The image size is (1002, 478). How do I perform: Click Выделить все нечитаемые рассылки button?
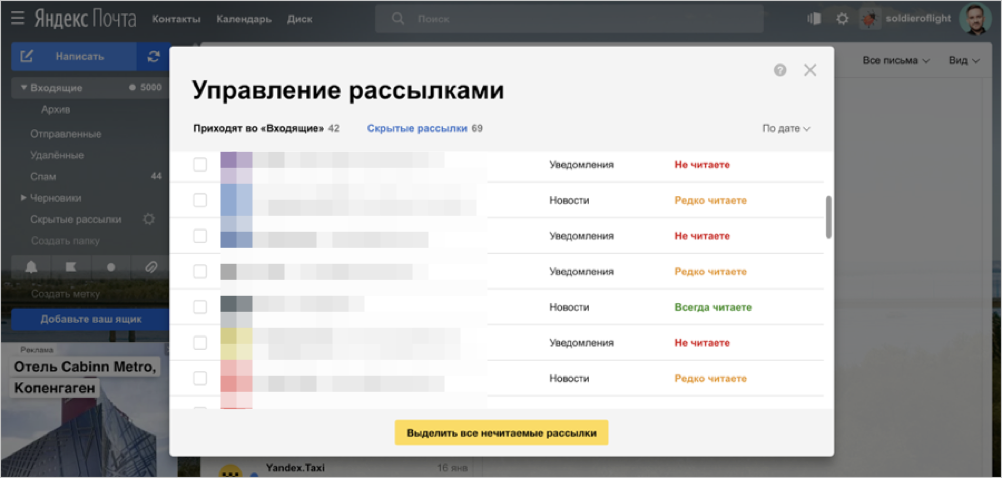[x=502, y=433]
